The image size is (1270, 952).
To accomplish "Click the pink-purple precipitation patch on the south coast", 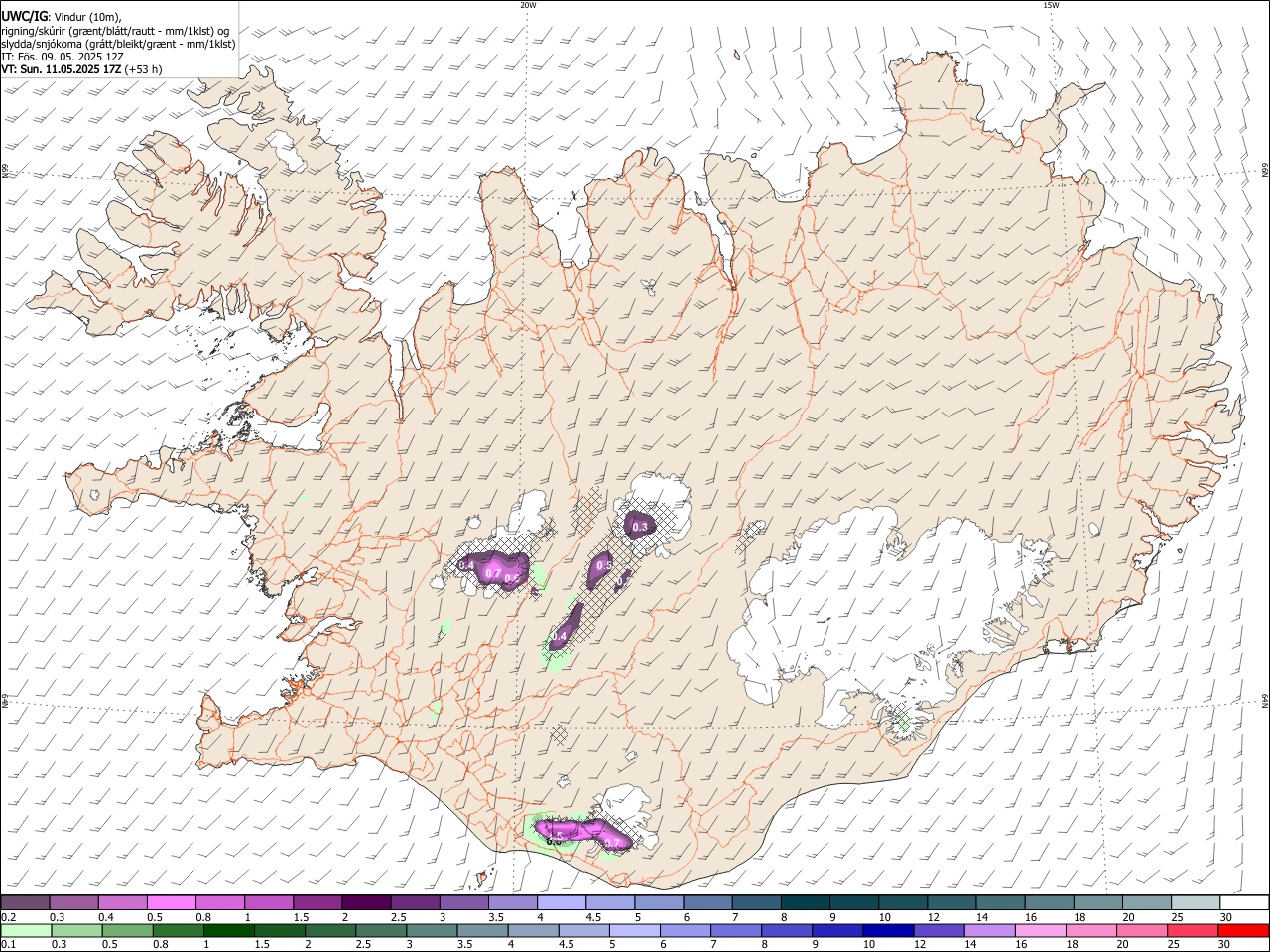I will (585, 833).
